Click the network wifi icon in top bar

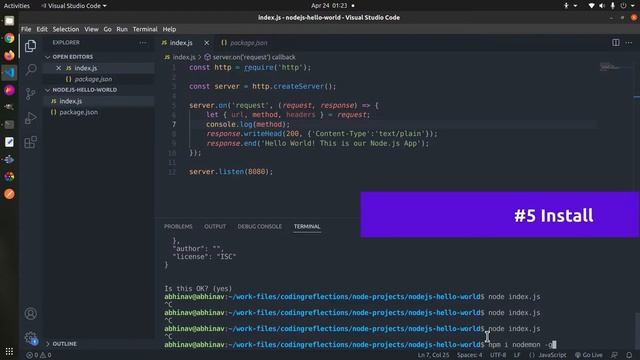click(591, 6)
